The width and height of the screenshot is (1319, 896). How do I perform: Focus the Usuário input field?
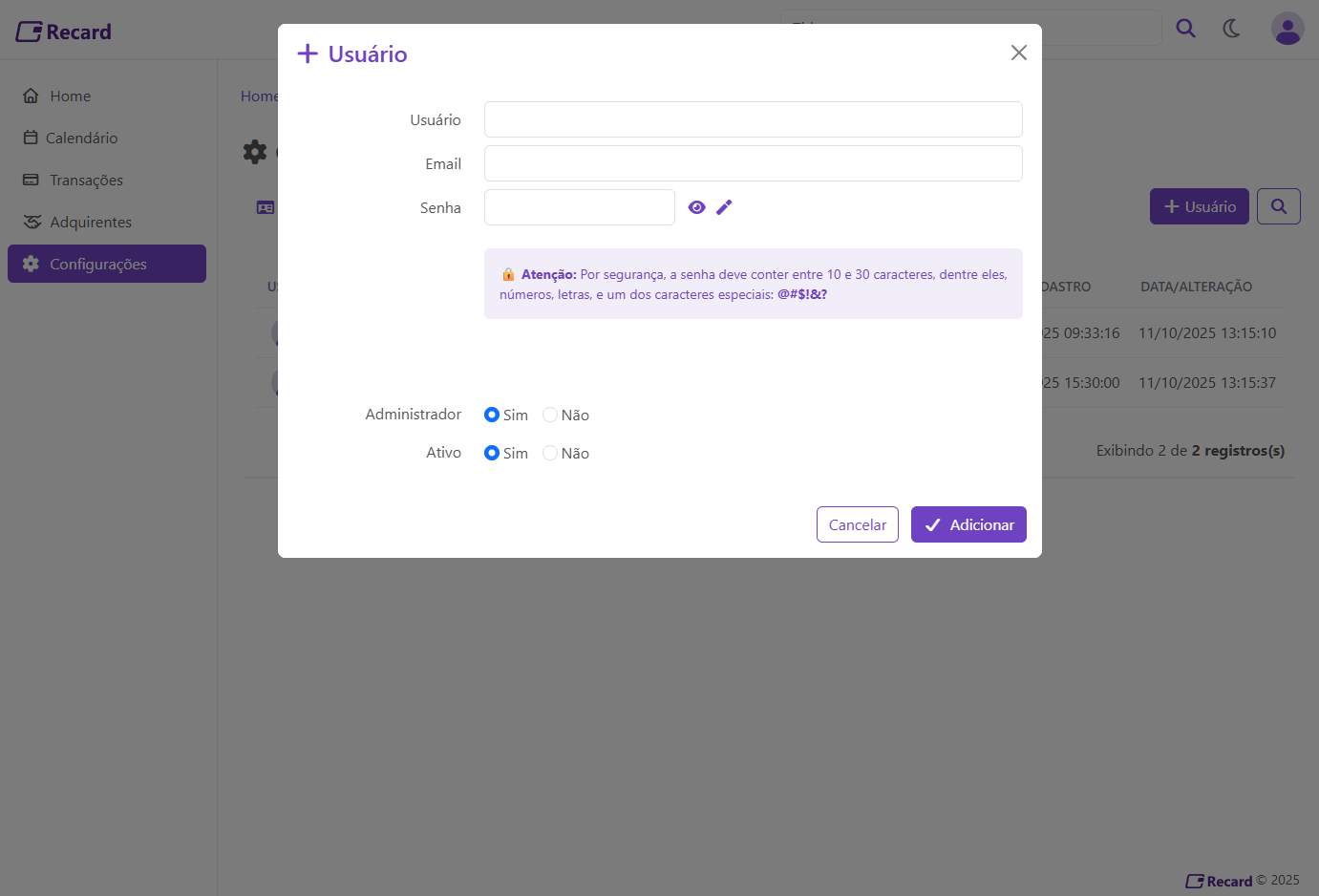(753, 119)
